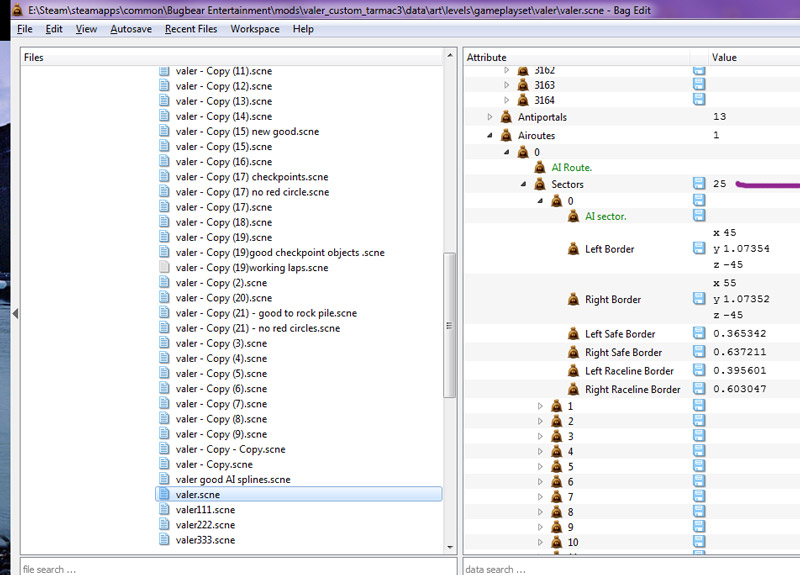Open the Workspace menu
The image size is (800, 575).
pos(255,29)
